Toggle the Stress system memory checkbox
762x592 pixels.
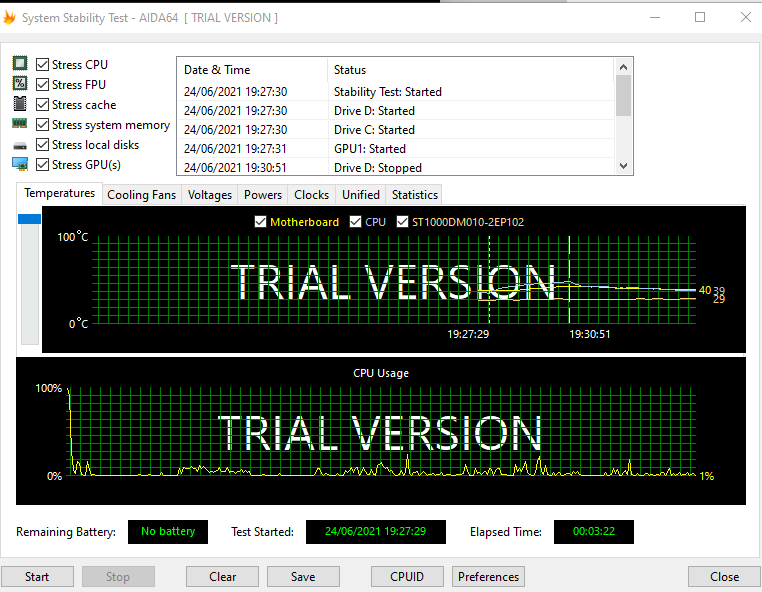point(43,125)
